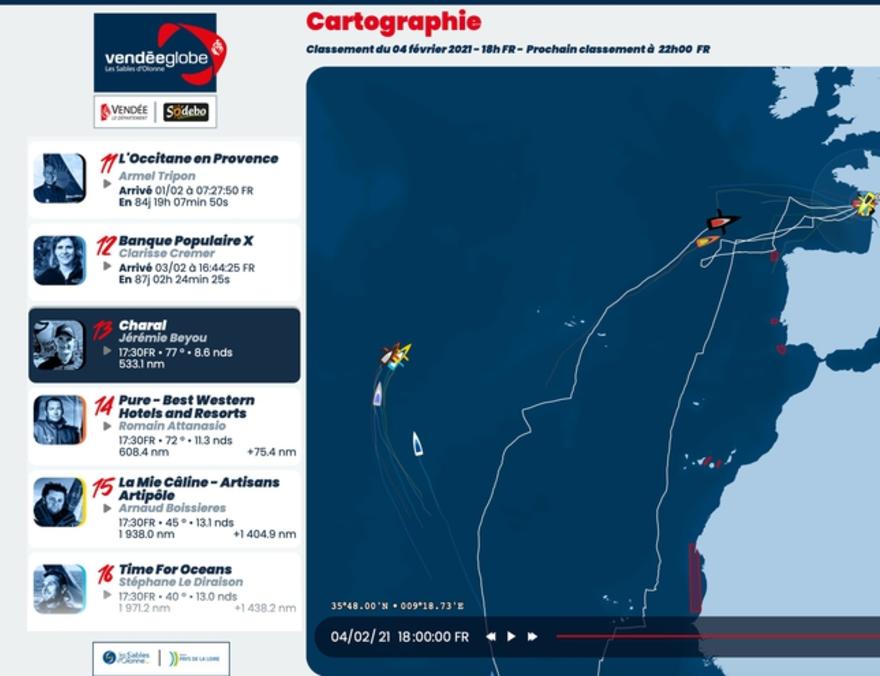Open the Charal boat title

tap(143, 325)
